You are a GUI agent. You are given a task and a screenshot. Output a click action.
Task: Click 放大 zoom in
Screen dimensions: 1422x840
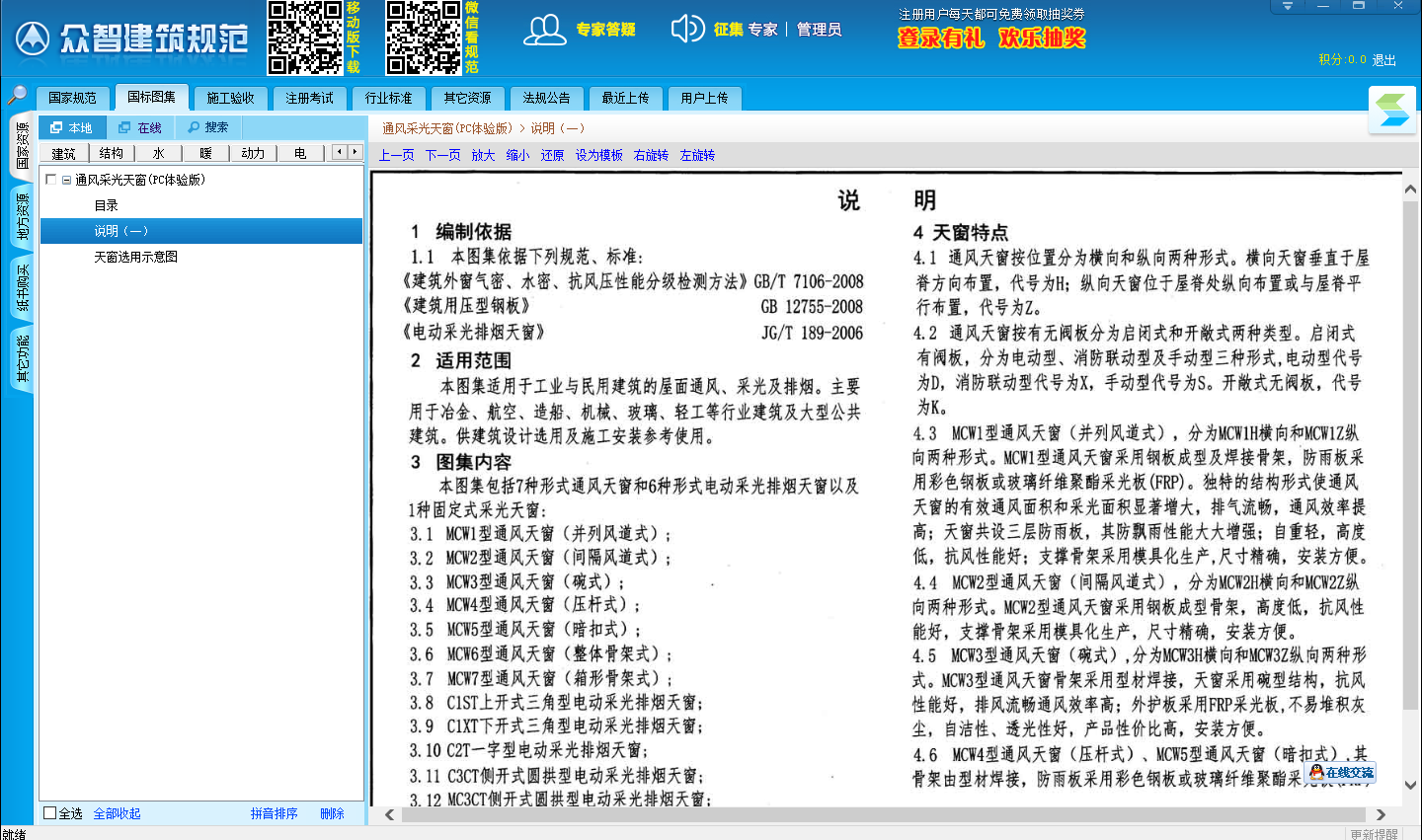[x=483, y=155]
